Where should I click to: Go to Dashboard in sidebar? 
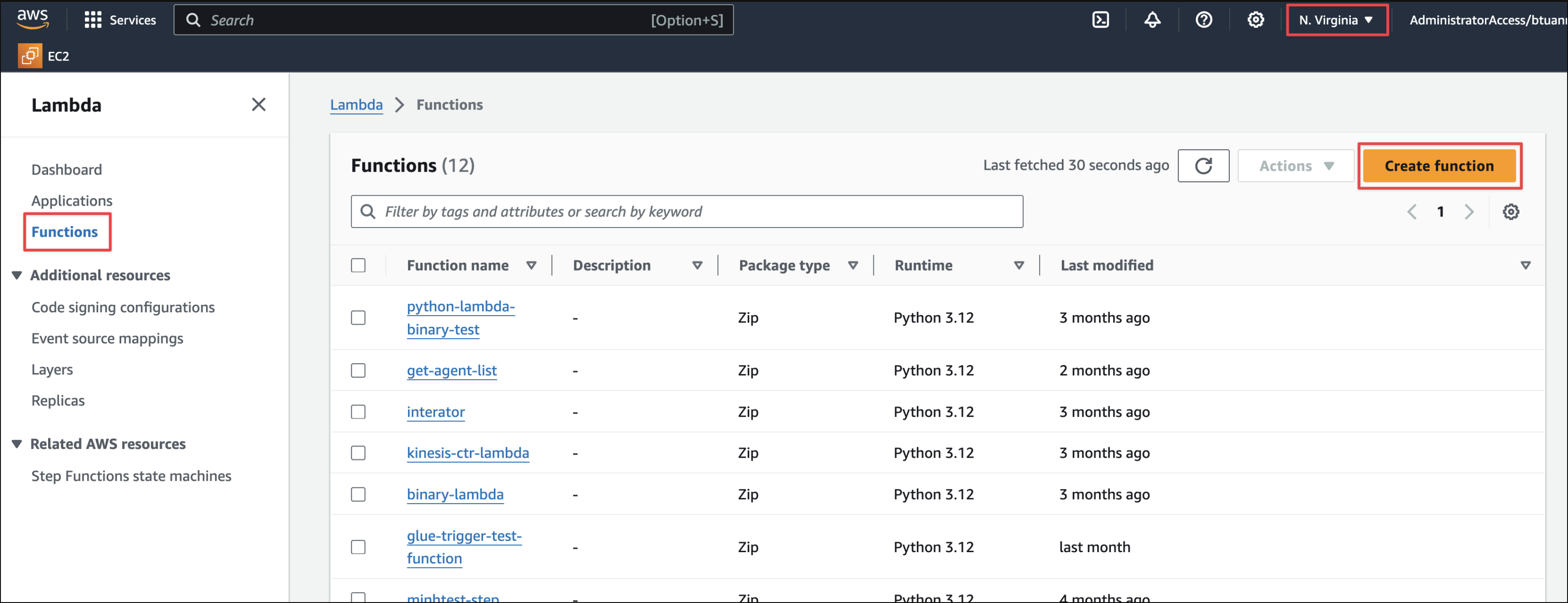(66, 170)
